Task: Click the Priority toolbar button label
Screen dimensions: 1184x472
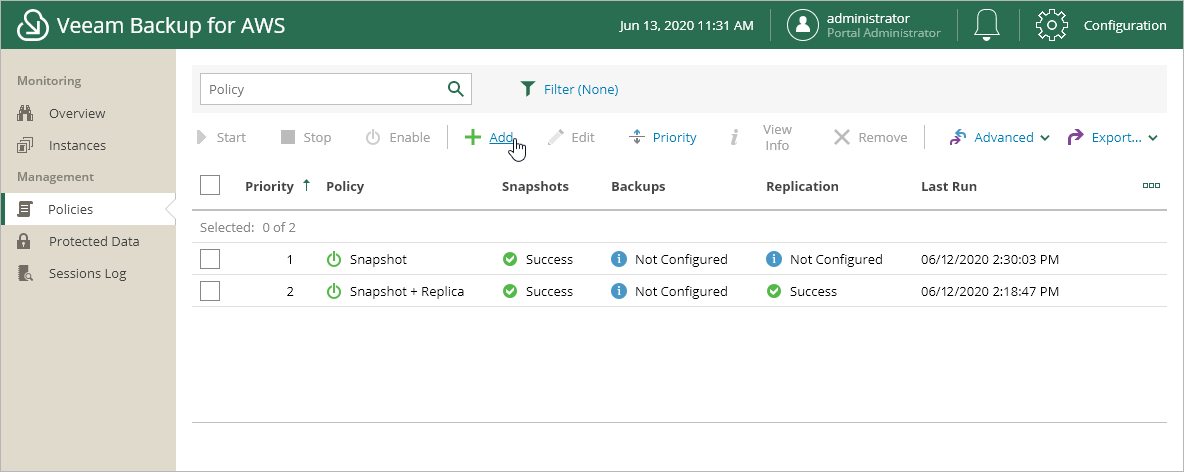Action: point(674,137)
